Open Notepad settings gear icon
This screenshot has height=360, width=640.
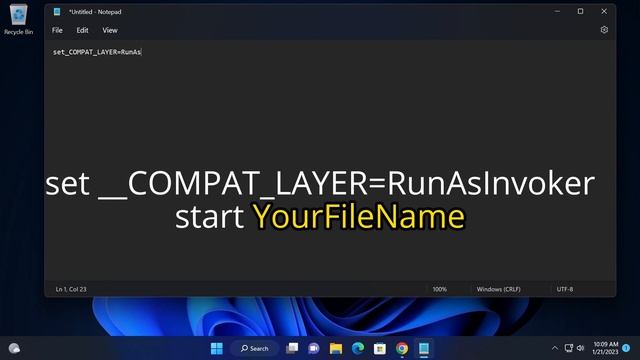click(x=604, y=30)
